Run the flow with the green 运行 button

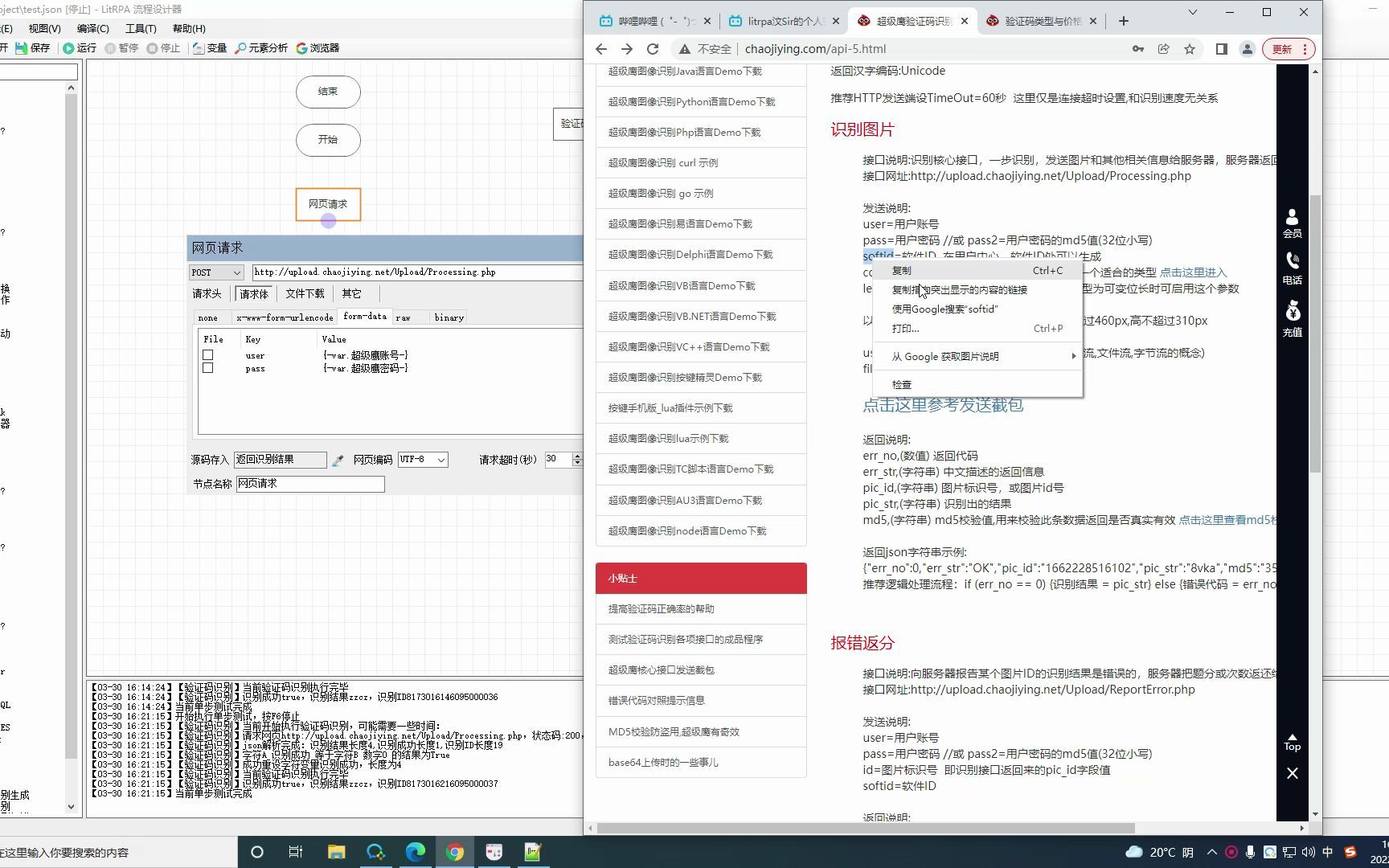(x=80, y=48)
